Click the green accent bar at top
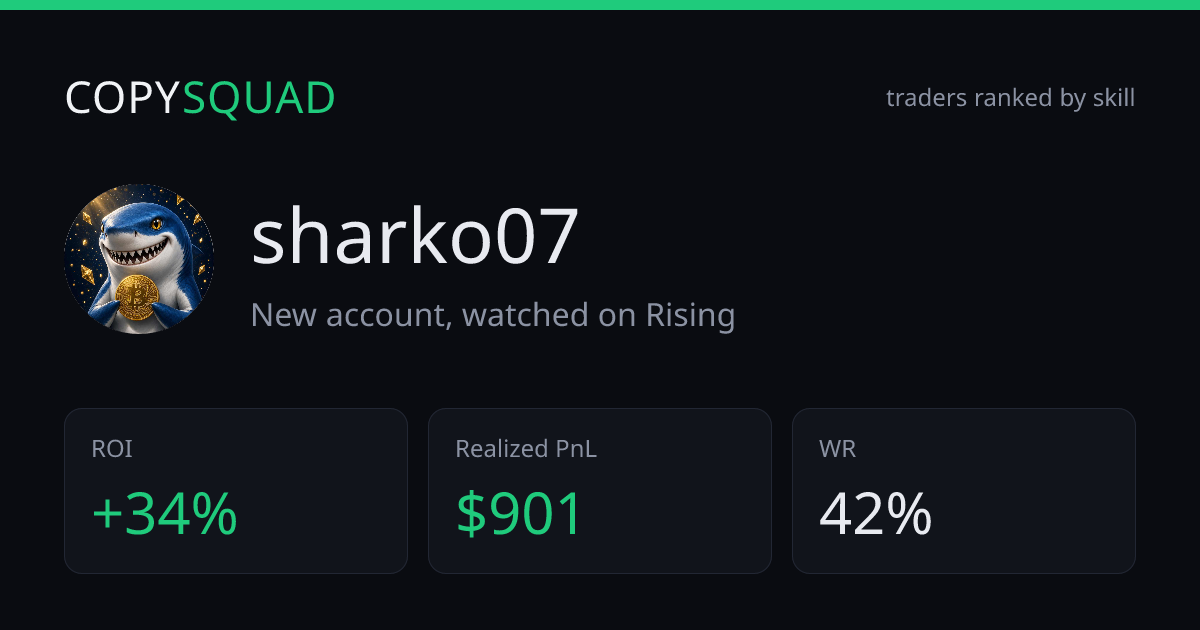Viewport: 1200px width, 630px height. 600,5
